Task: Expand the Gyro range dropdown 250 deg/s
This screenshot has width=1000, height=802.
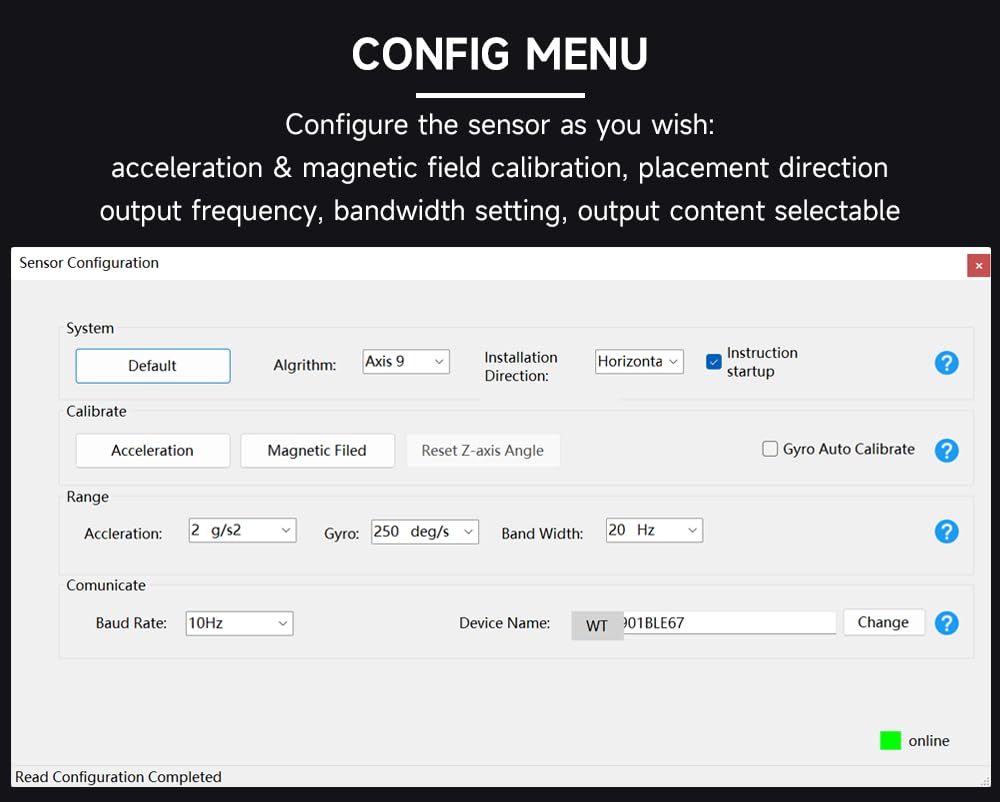Action: click(425, 532)
